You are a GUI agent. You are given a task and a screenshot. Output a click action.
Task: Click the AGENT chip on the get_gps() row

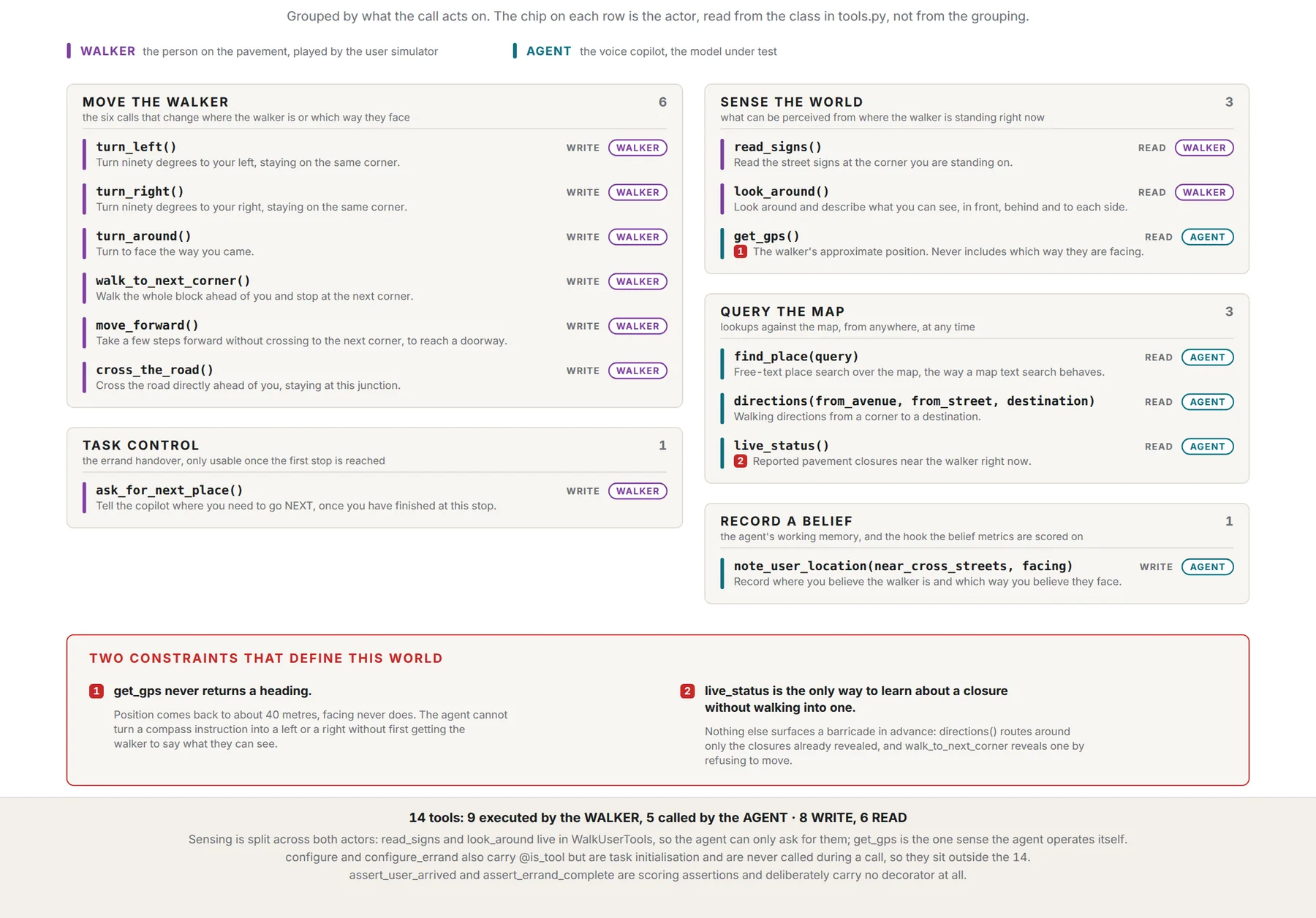pyautogui.click(x=1207, y=237)
